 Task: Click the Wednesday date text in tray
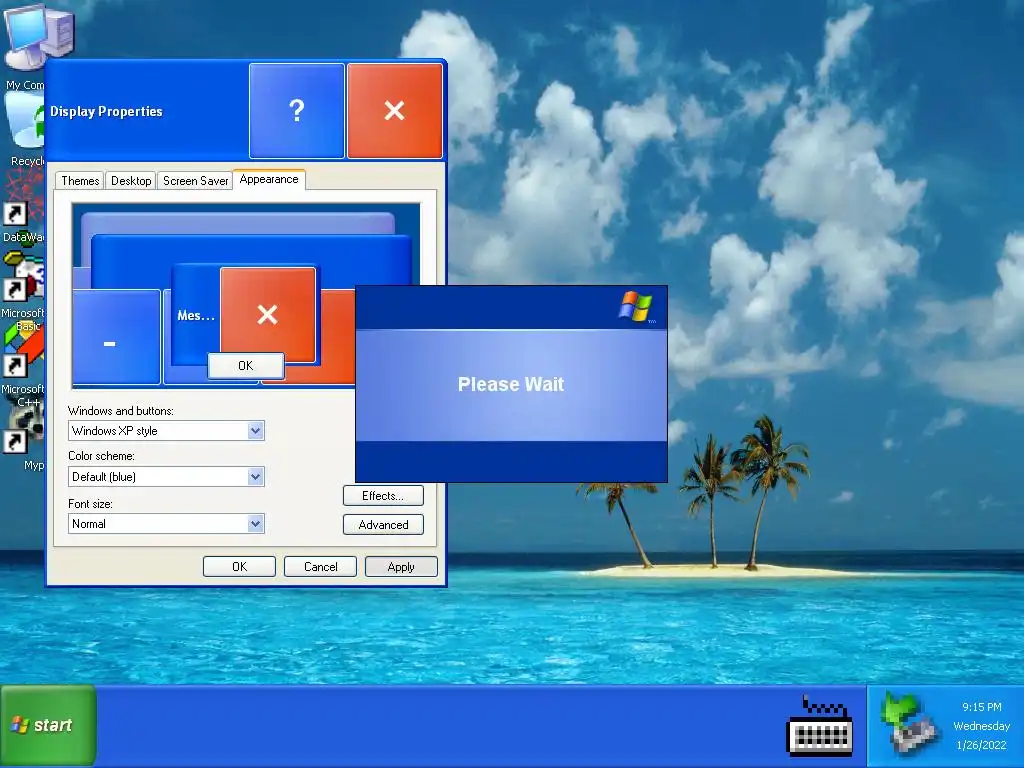click(982, 726)
